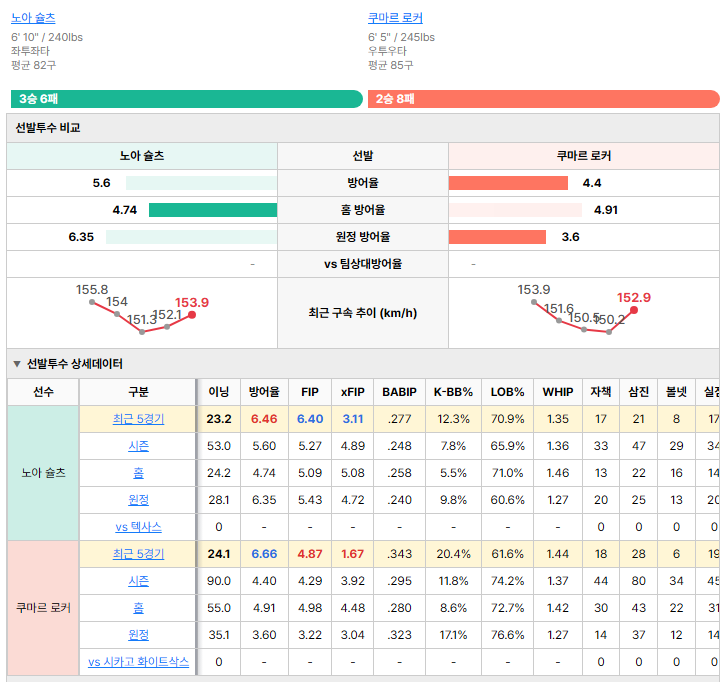Click the 쿠마르 로커 header in comparison table
726x682 pixels.
[x=584, y=156]
